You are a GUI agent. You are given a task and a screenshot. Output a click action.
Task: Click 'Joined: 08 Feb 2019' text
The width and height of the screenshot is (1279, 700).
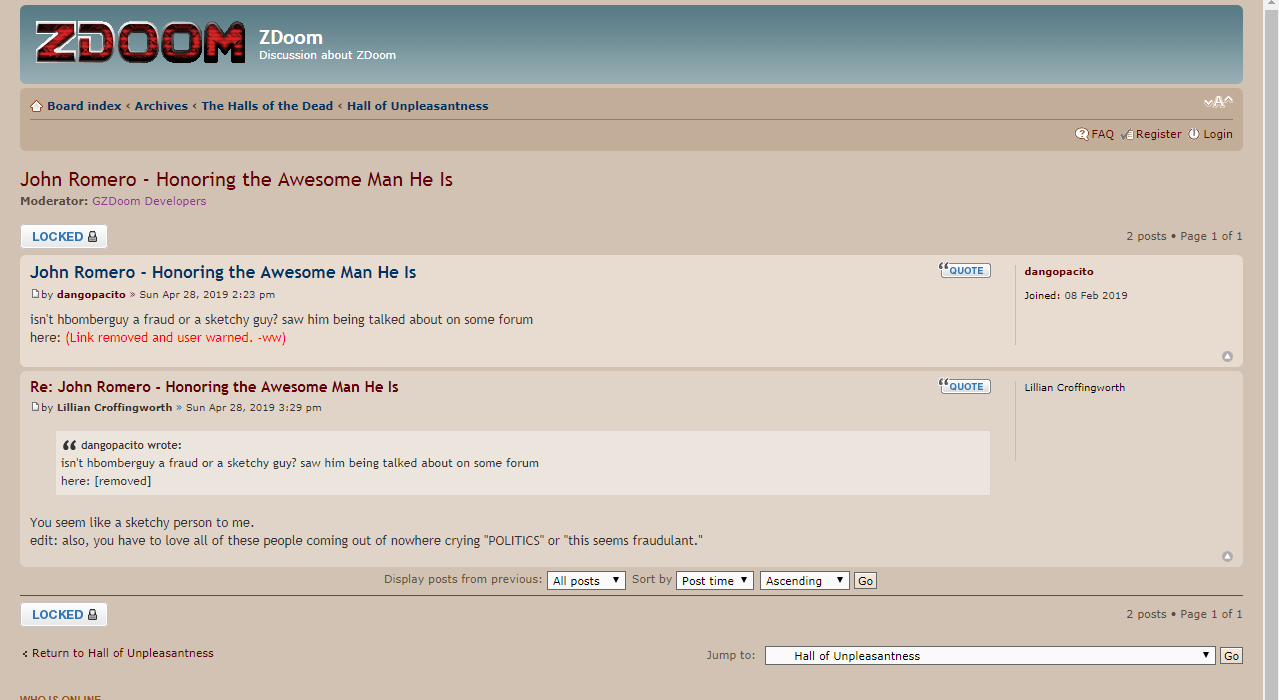[1075, 296]
